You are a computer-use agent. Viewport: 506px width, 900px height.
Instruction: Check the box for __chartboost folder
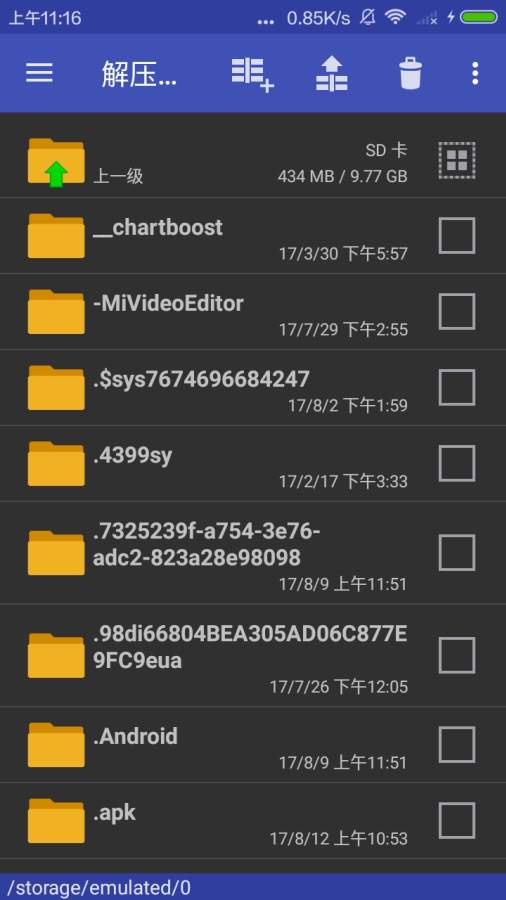(457, 235)
